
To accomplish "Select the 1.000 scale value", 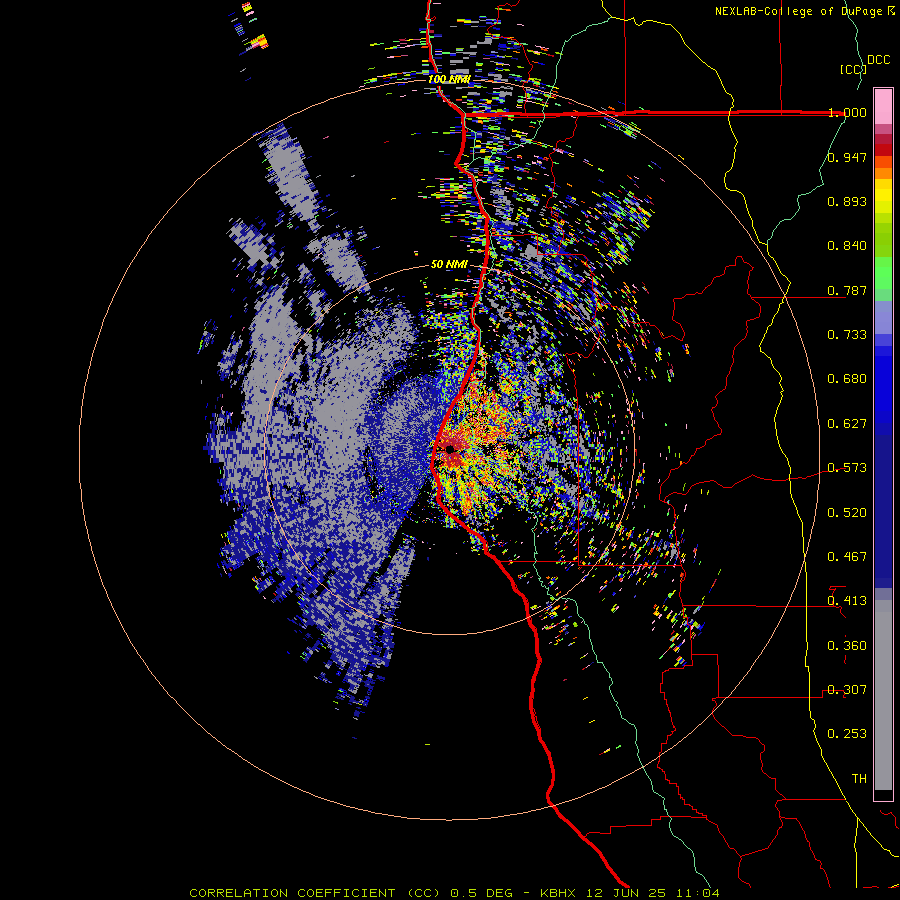I will pos(847,112).
